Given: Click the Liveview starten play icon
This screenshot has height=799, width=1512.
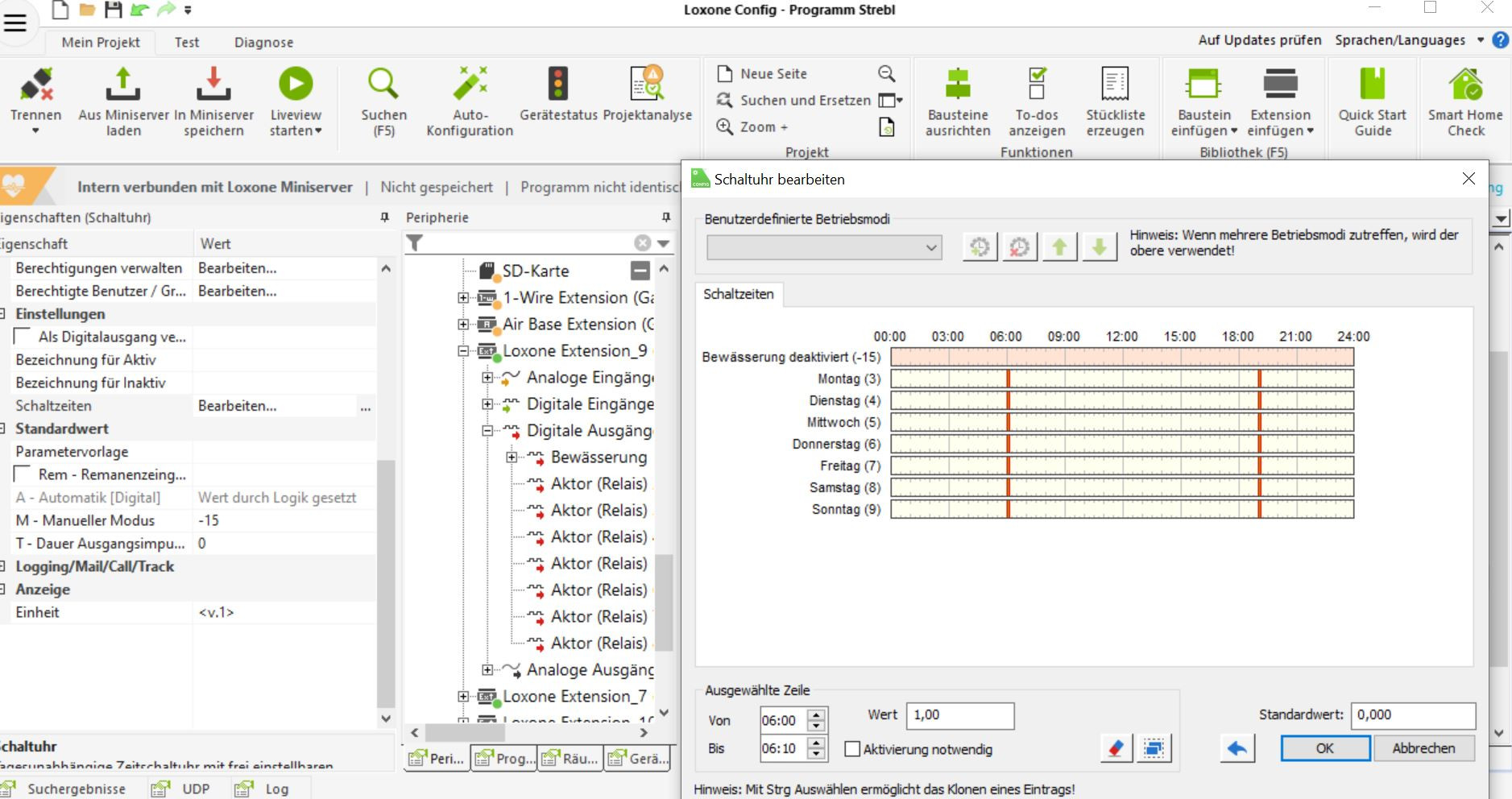Looking at the screenshot, I should [296, 84].
